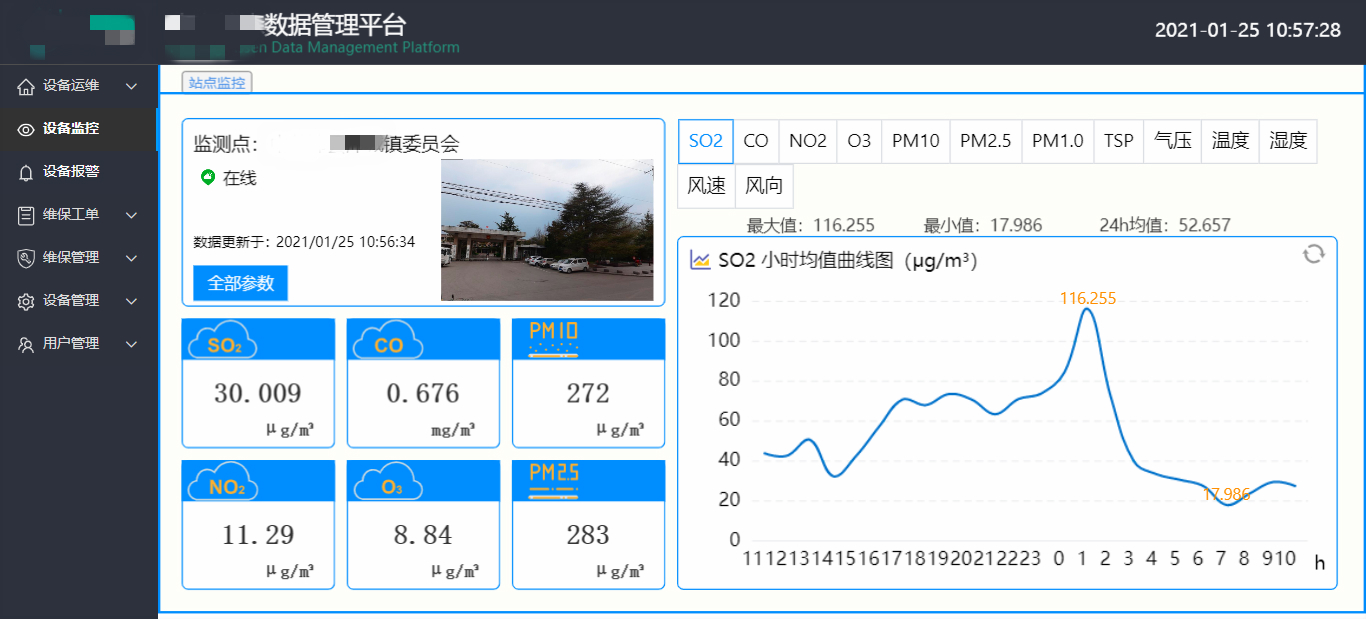Click the 设备报警 bell icon
Image resolution: width=1366 pixels, height=619 pixels.
(27, 171)
